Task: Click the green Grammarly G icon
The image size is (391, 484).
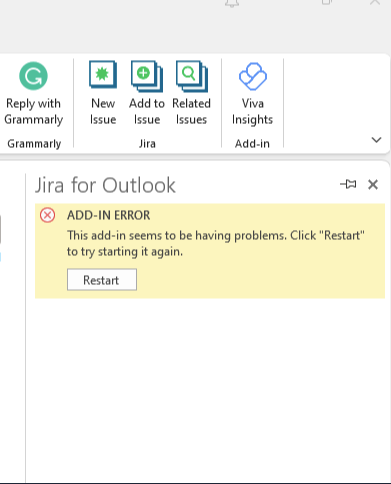Action: pos(33,76)
